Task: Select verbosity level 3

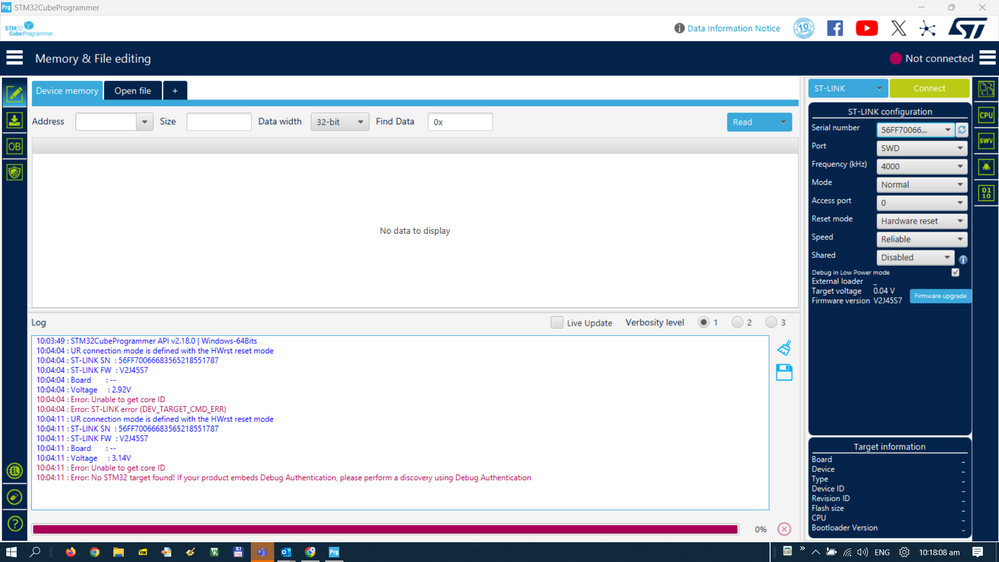Action: pos(771,322)
